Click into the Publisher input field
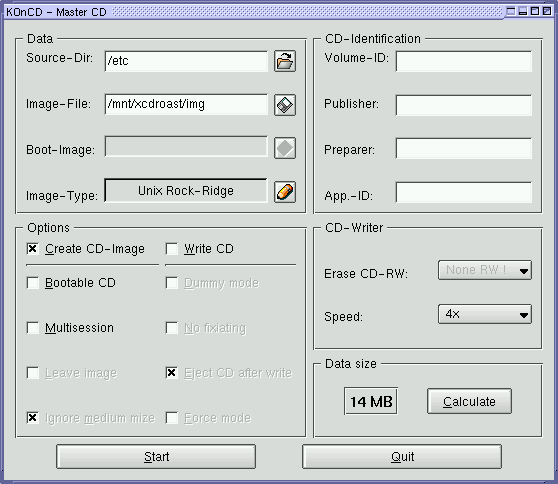 pos(464,105)
